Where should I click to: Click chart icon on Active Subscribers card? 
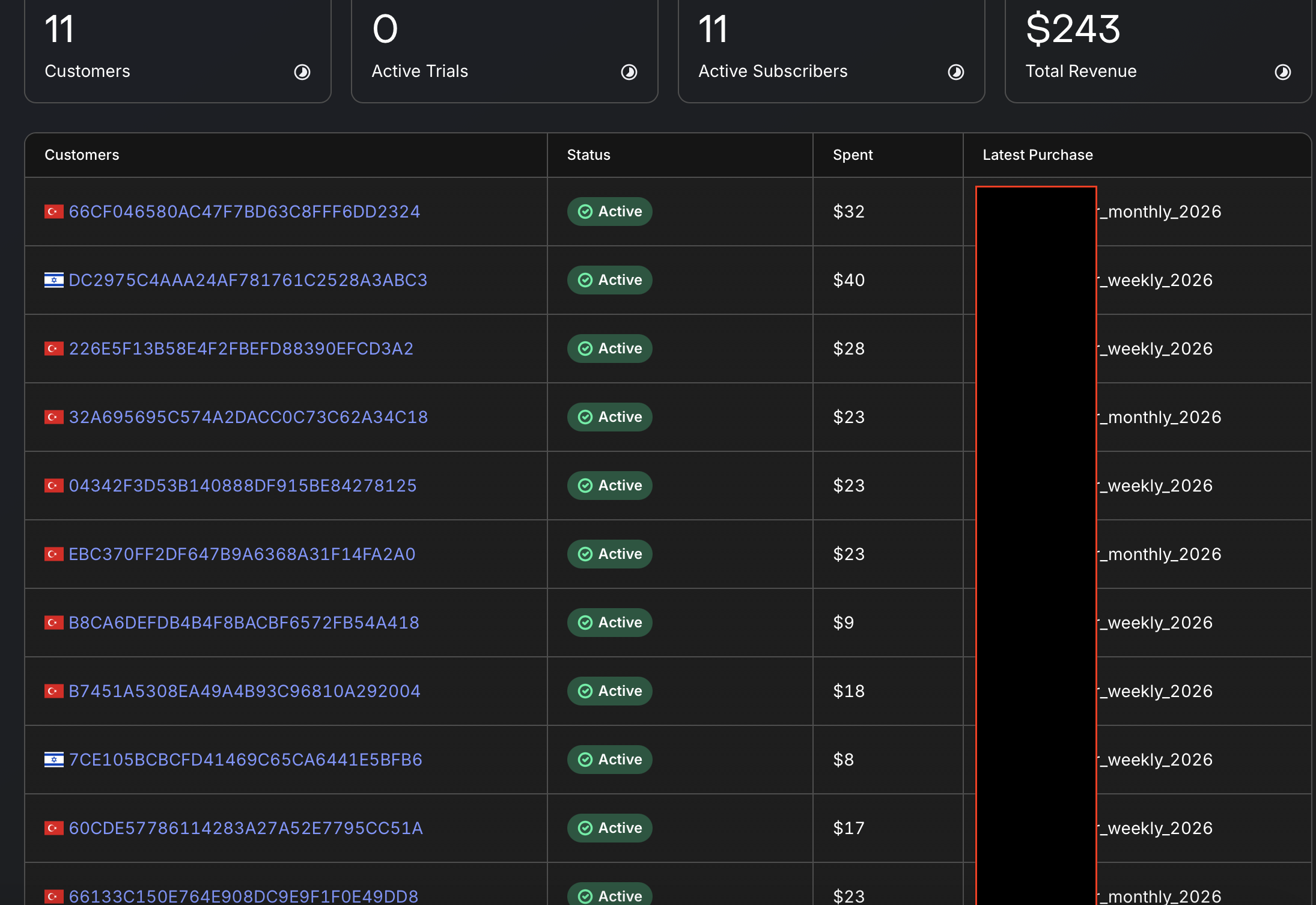pos(955,72)
